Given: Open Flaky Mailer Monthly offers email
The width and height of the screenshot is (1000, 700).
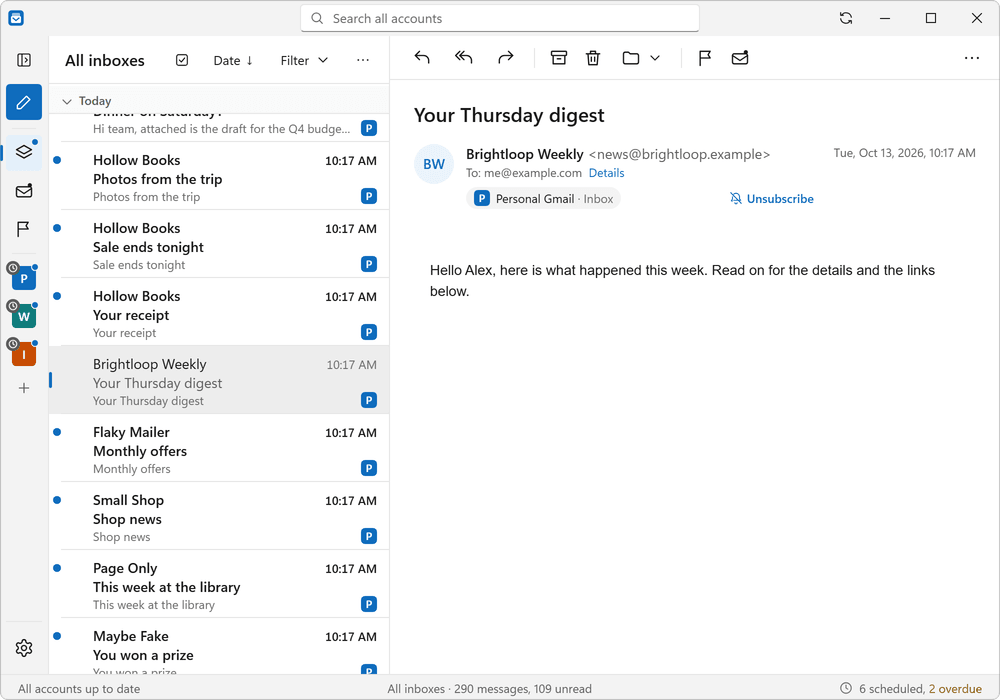Looking at the screenshot, I should pyautogui.click(x=219, y=448).
